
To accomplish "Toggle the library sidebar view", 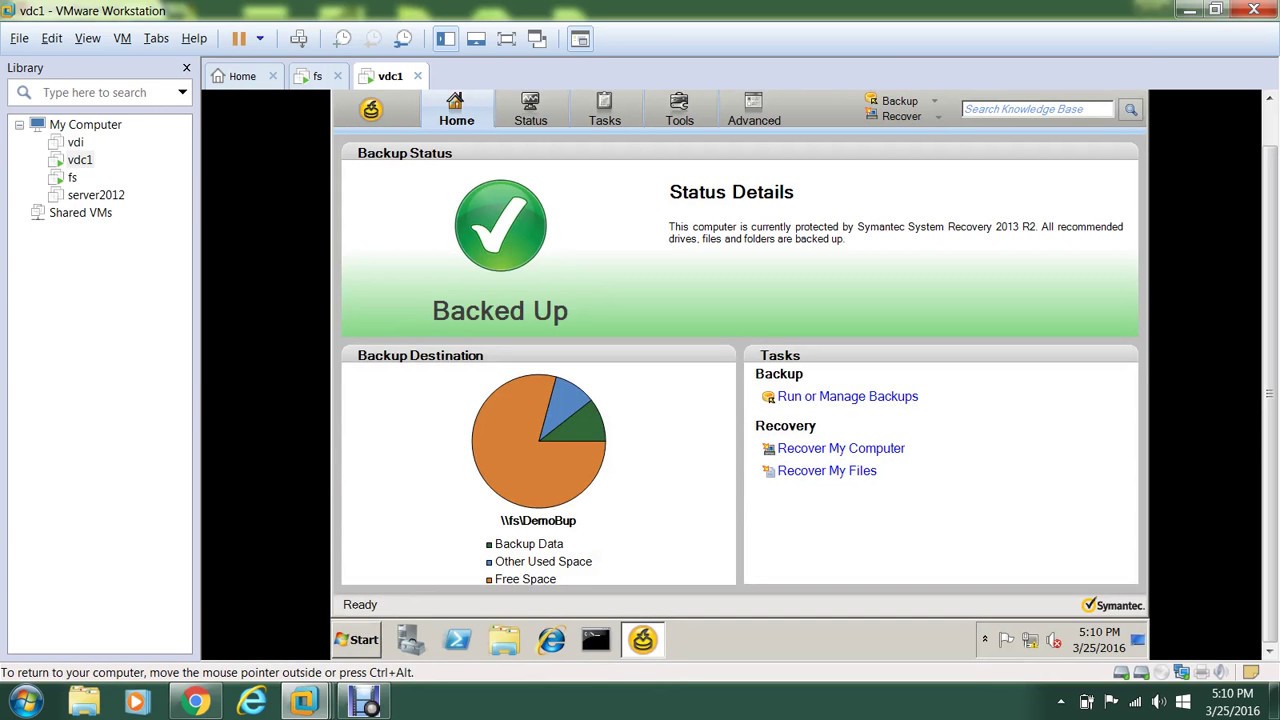I will point(446,38).
